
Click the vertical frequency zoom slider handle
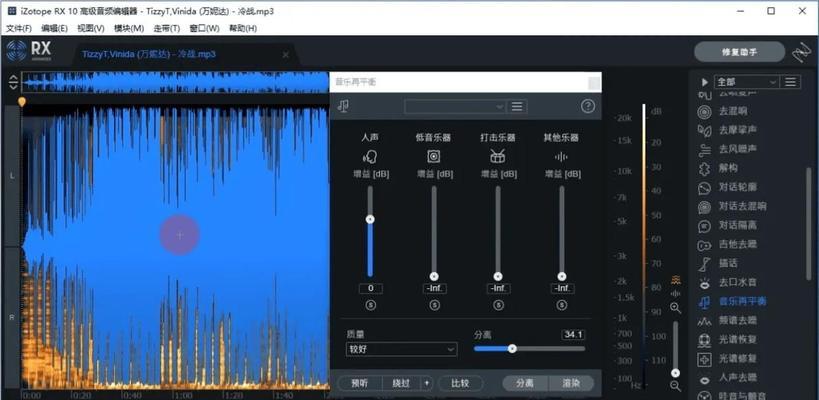coord(675,373)
